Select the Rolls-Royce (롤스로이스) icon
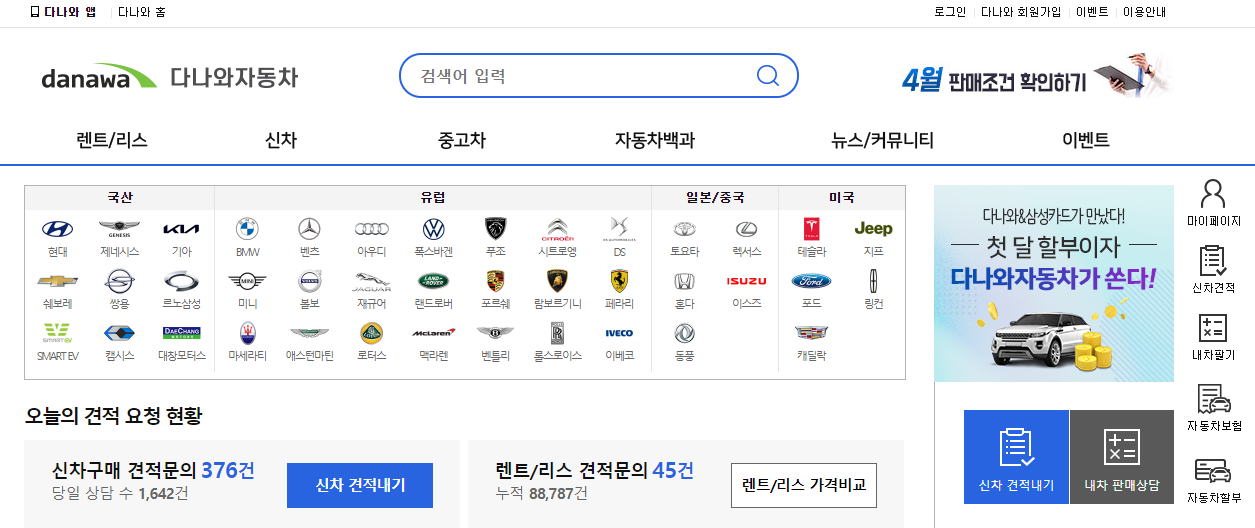The height and width of the screenshot is (528, 1255). pyautogui.click(x=558, y=333)
